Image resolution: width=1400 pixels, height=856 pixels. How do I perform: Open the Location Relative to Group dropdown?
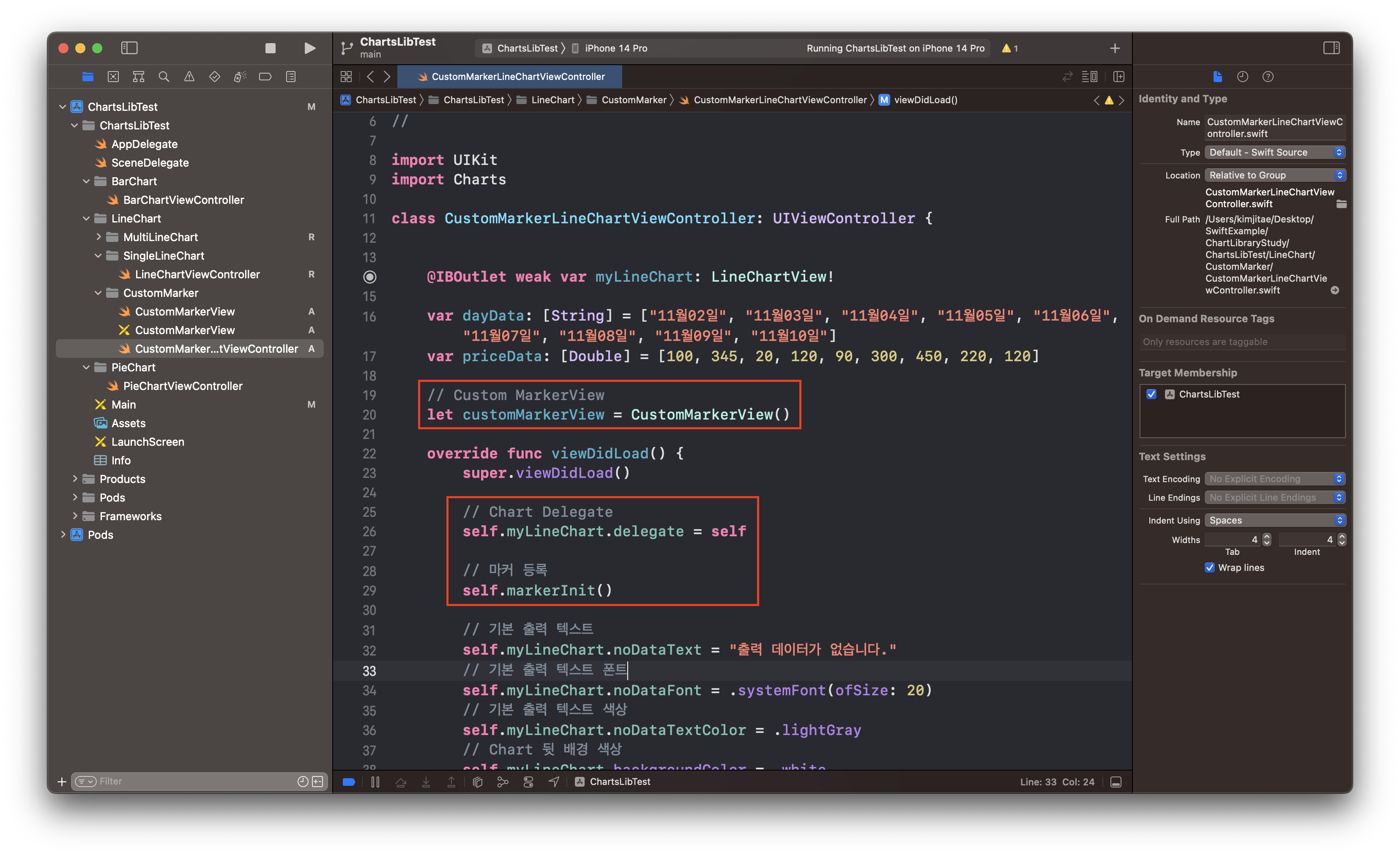click(x=1274, y=175)
